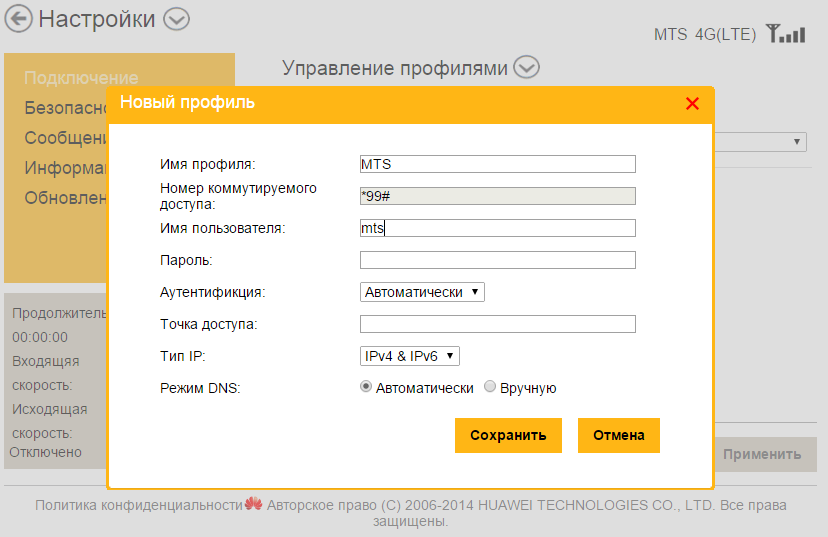
Task: Expand the Управление профилями chevron icon
Action: click(527, 68)
